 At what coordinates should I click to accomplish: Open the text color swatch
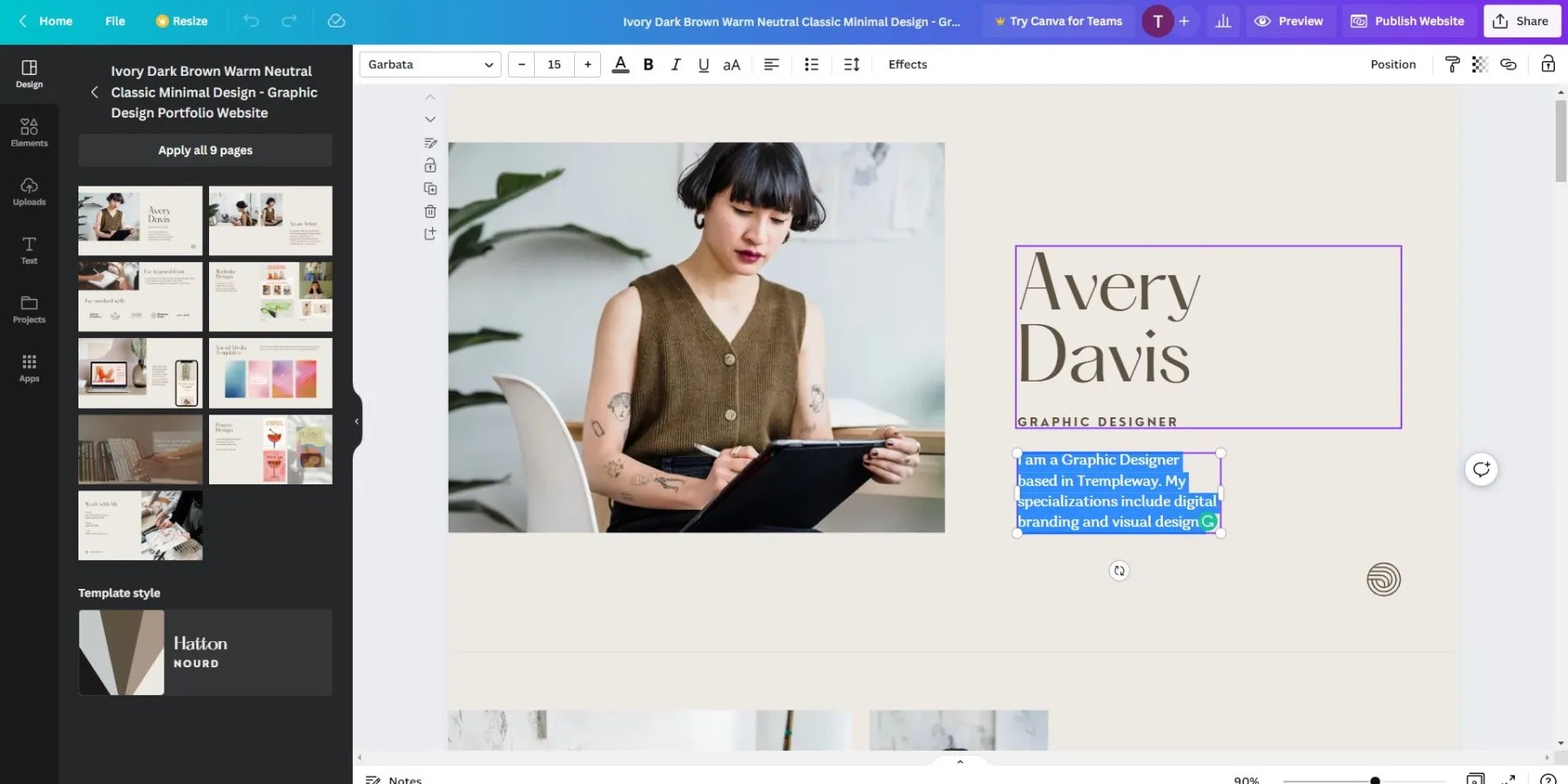620,64
